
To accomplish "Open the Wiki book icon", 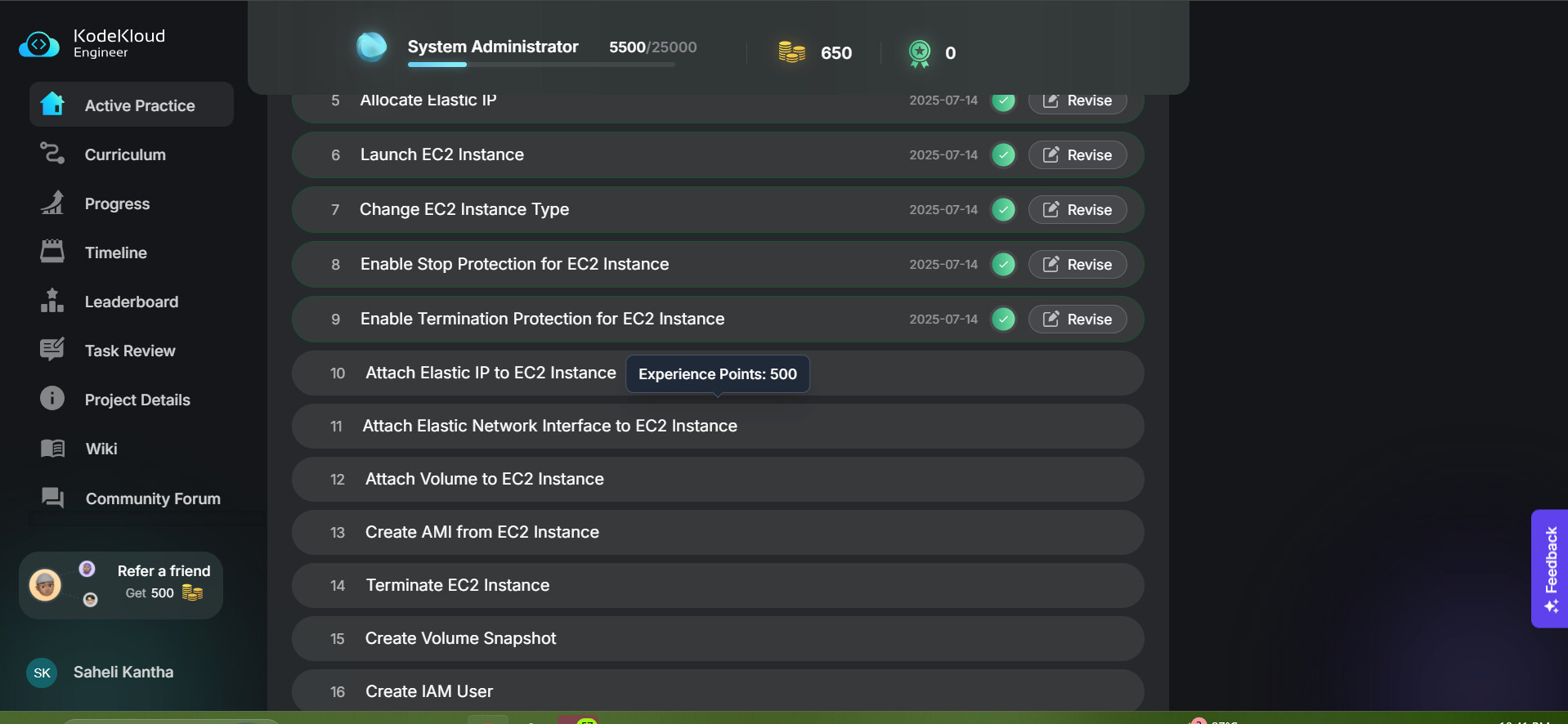I will coord(52,448).
